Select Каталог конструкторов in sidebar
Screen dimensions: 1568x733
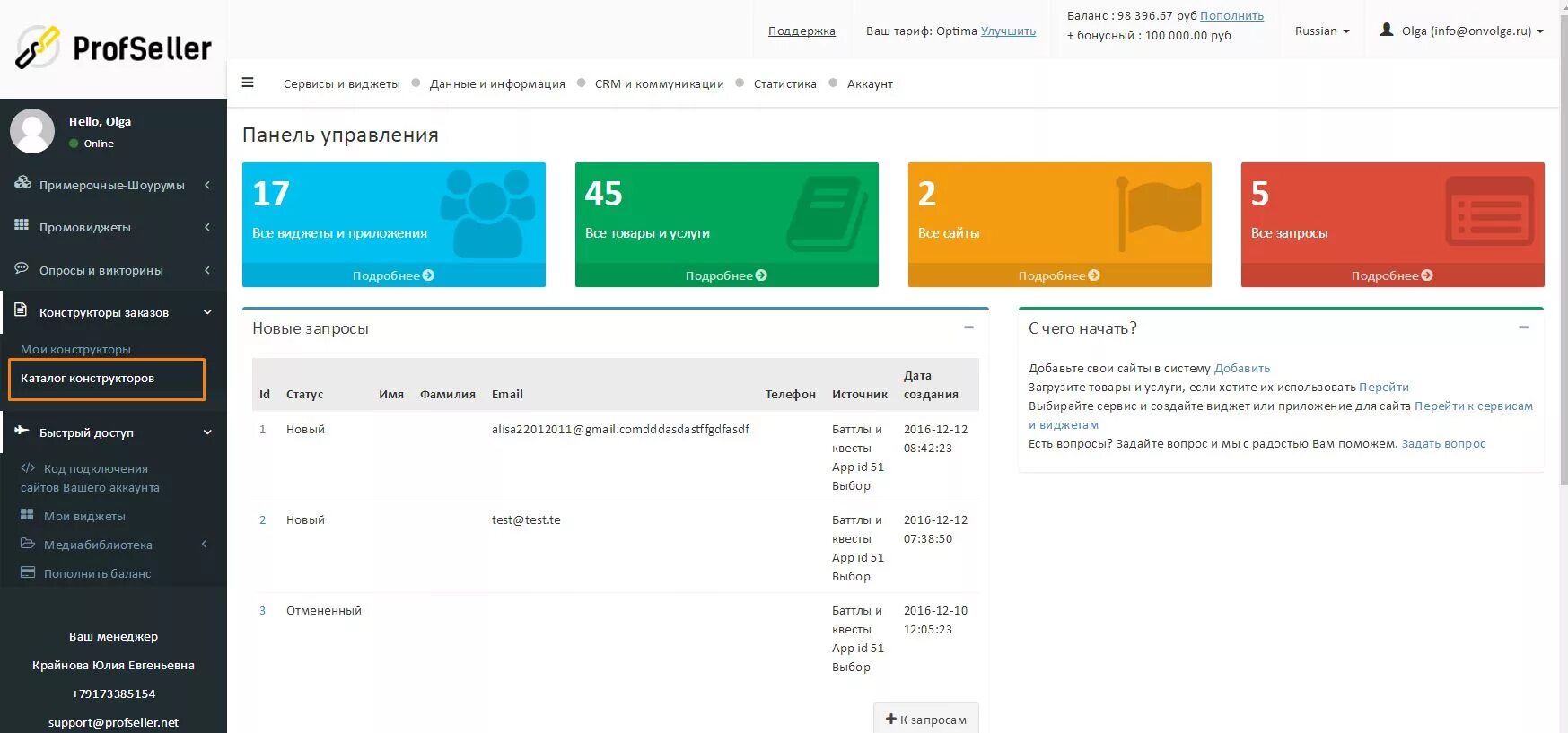point(87,378)
